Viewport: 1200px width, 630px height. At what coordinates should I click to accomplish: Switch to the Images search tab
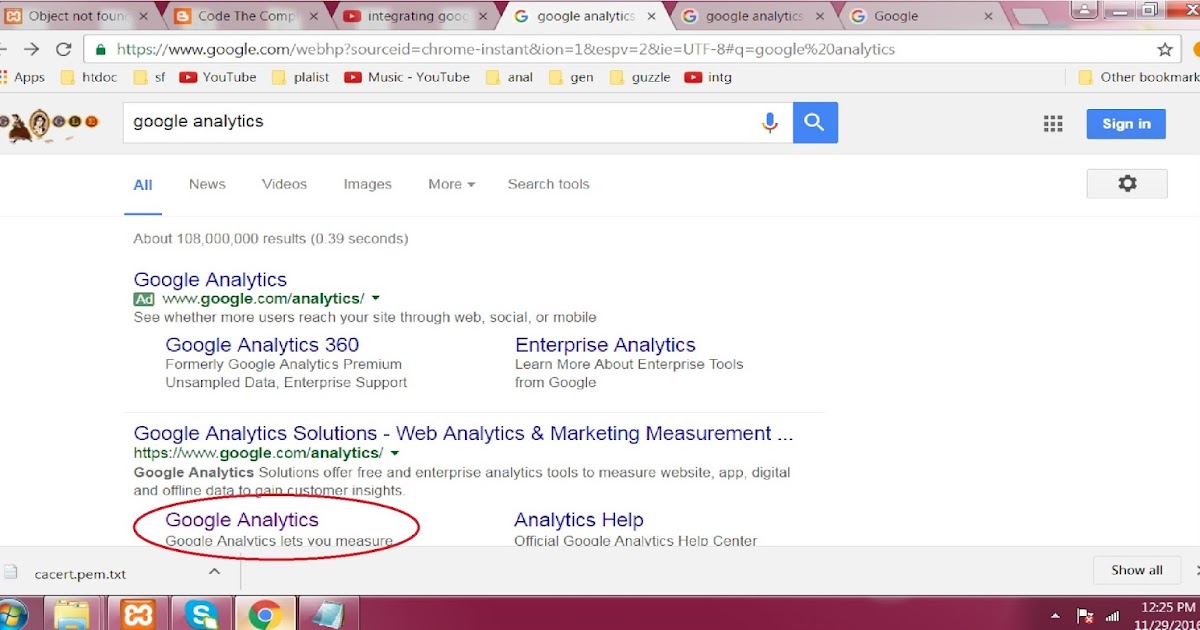[x=367, y=184]
